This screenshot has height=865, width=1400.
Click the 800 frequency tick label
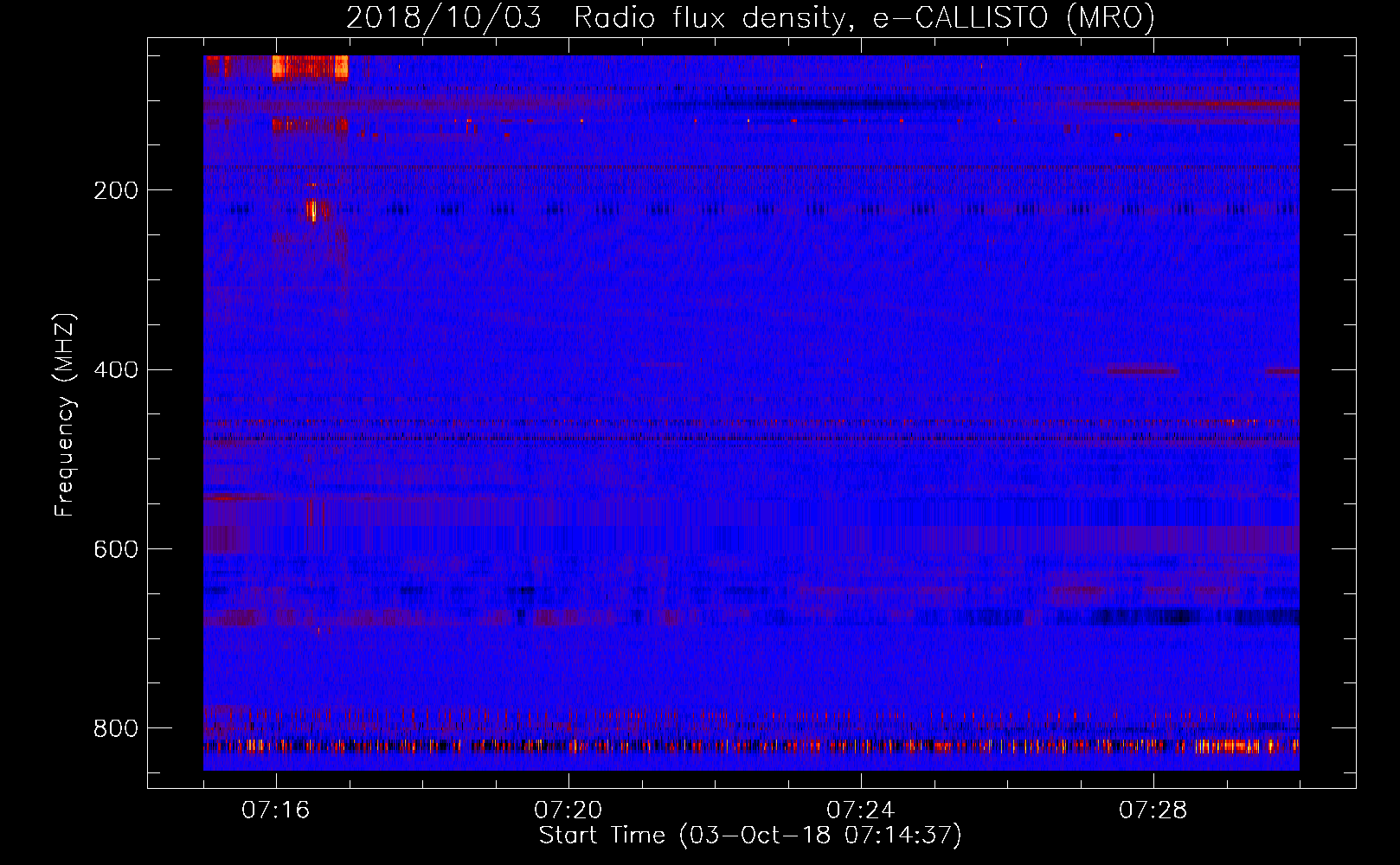pyautogui.click(x=116, y=728)
